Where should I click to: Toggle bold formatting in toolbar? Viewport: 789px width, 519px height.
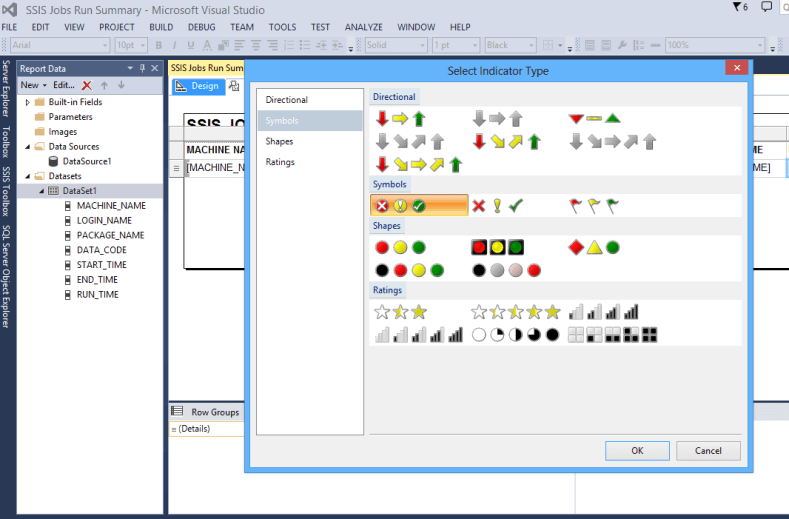tap(159, 45)
